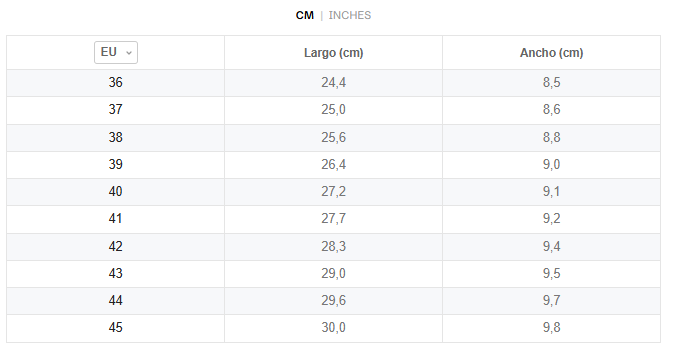Select size 41 in the EU column

click(x=116, y=219)
